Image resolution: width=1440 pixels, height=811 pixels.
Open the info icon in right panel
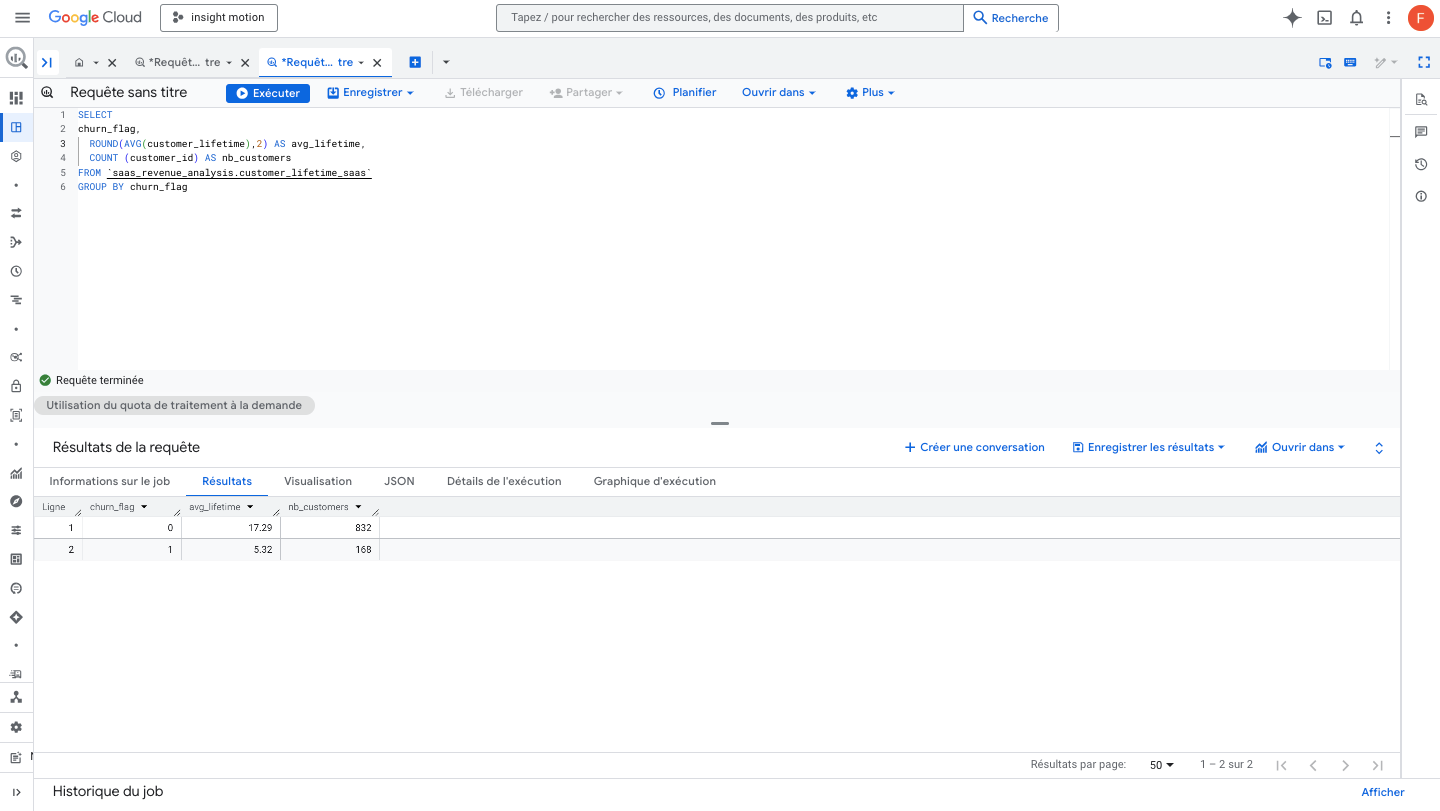(1421, 196)
